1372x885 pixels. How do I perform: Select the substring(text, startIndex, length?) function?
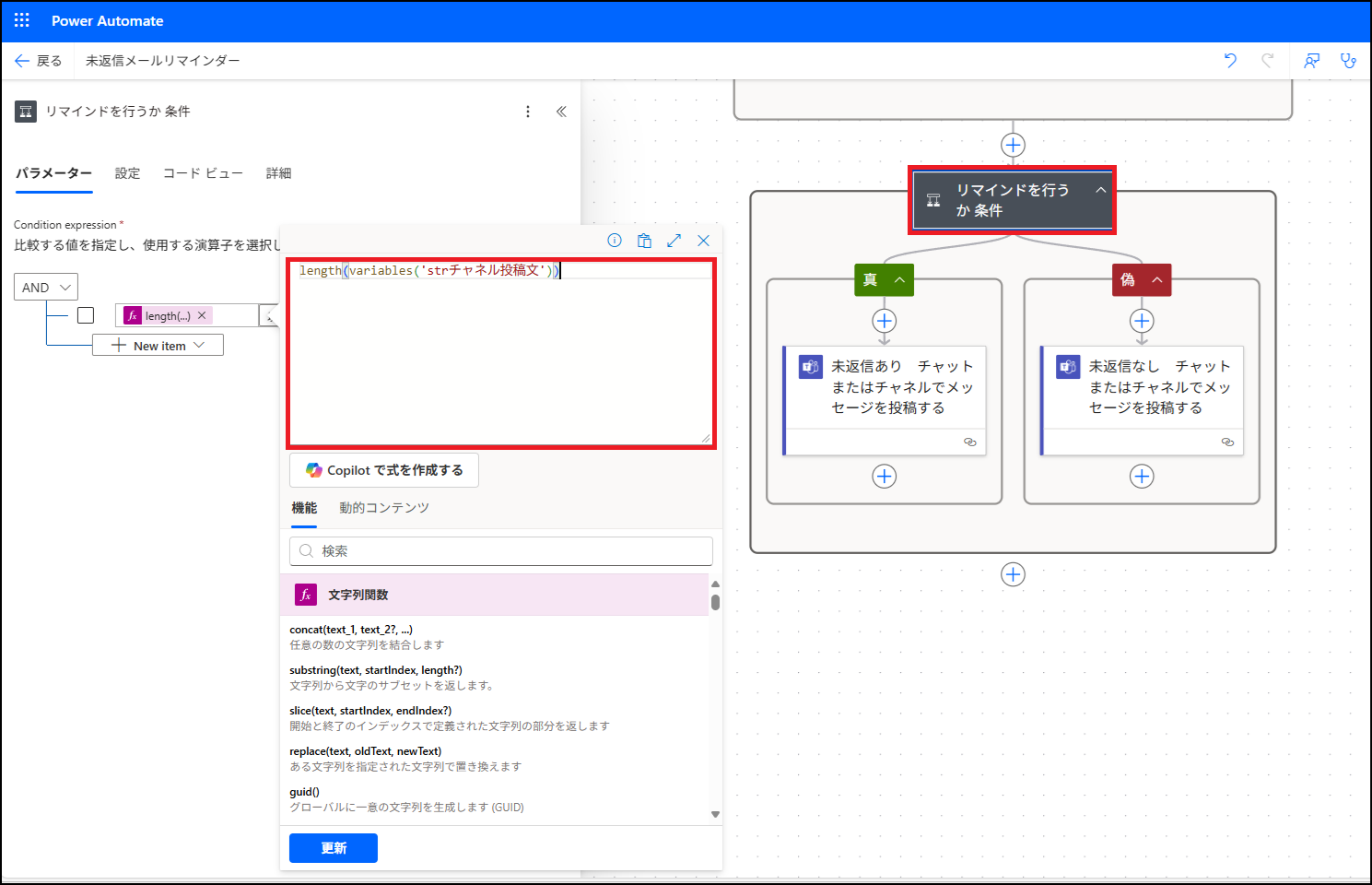[376, 670]
